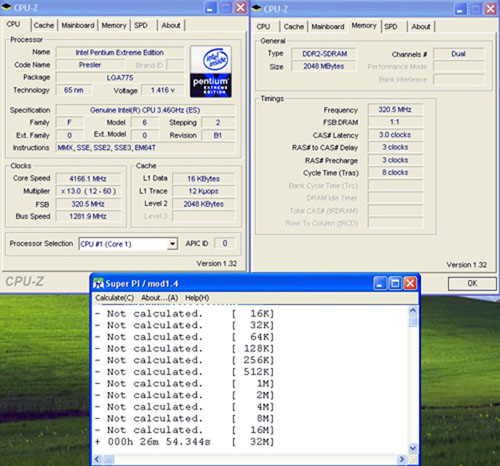
Task: Close the left CPU-Z window
Action: (240, 8)
